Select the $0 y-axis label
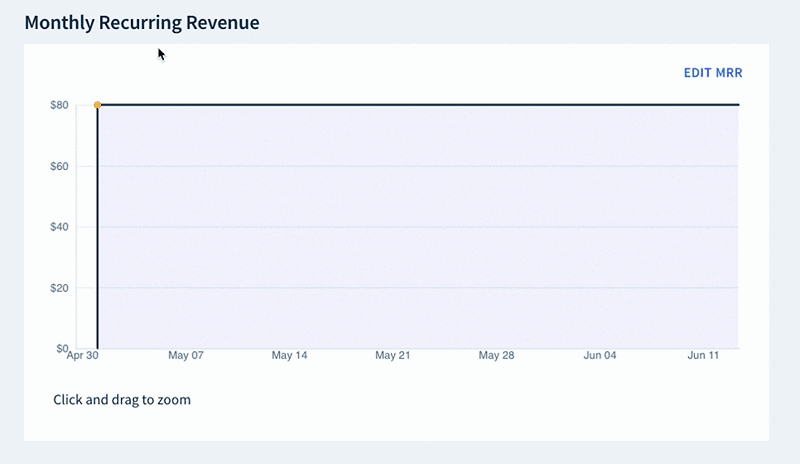Viewport: 800px width, 464px height. tap(62, 348)
